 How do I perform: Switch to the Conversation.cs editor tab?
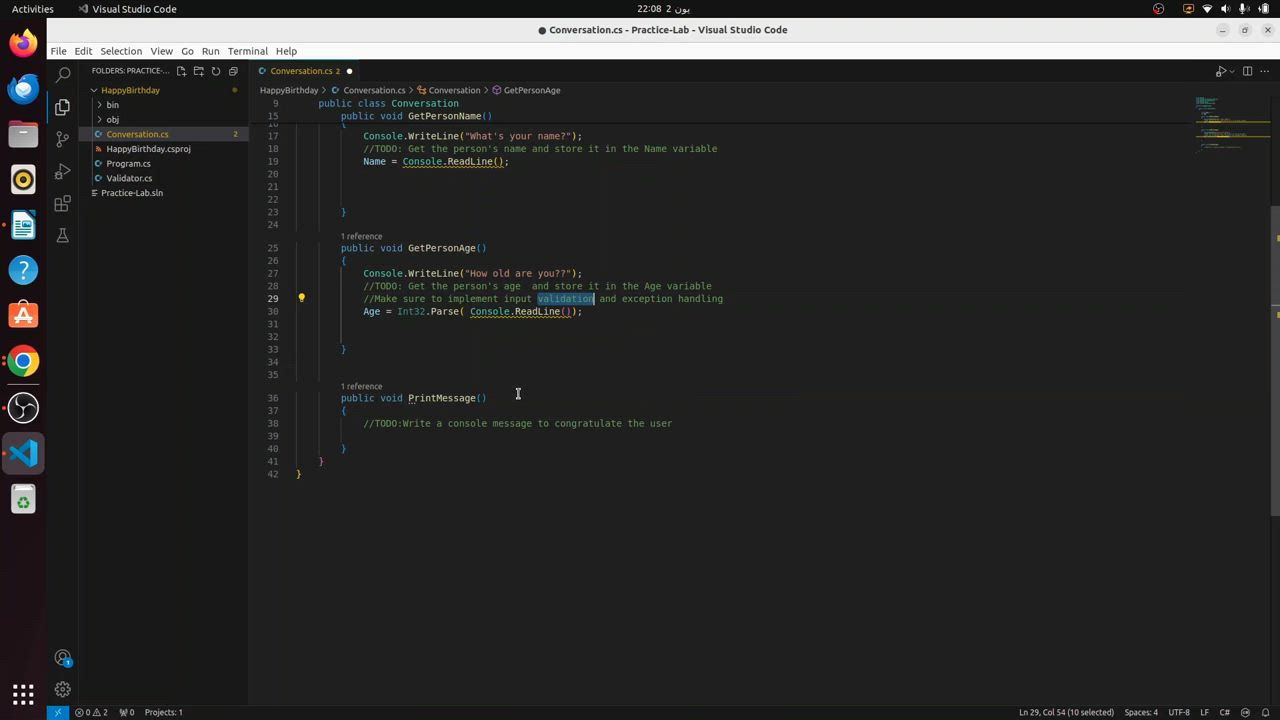click(x=300, y=71)
